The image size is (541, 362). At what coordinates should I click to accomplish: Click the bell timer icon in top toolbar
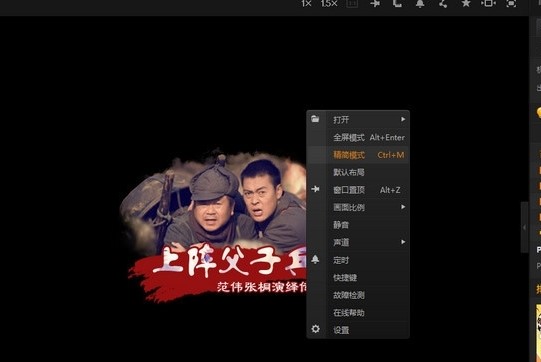tap(420, 3)
